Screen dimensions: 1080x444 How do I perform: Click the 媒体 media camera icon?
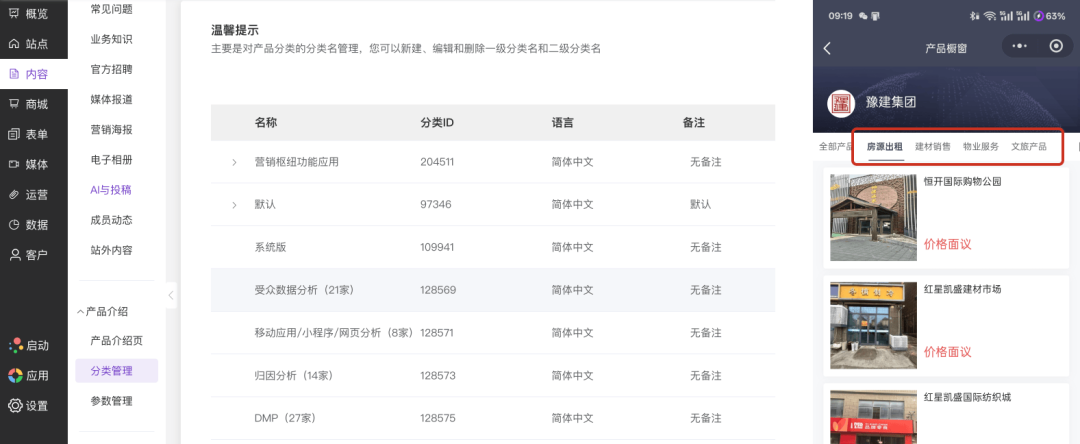coord(14,164)
